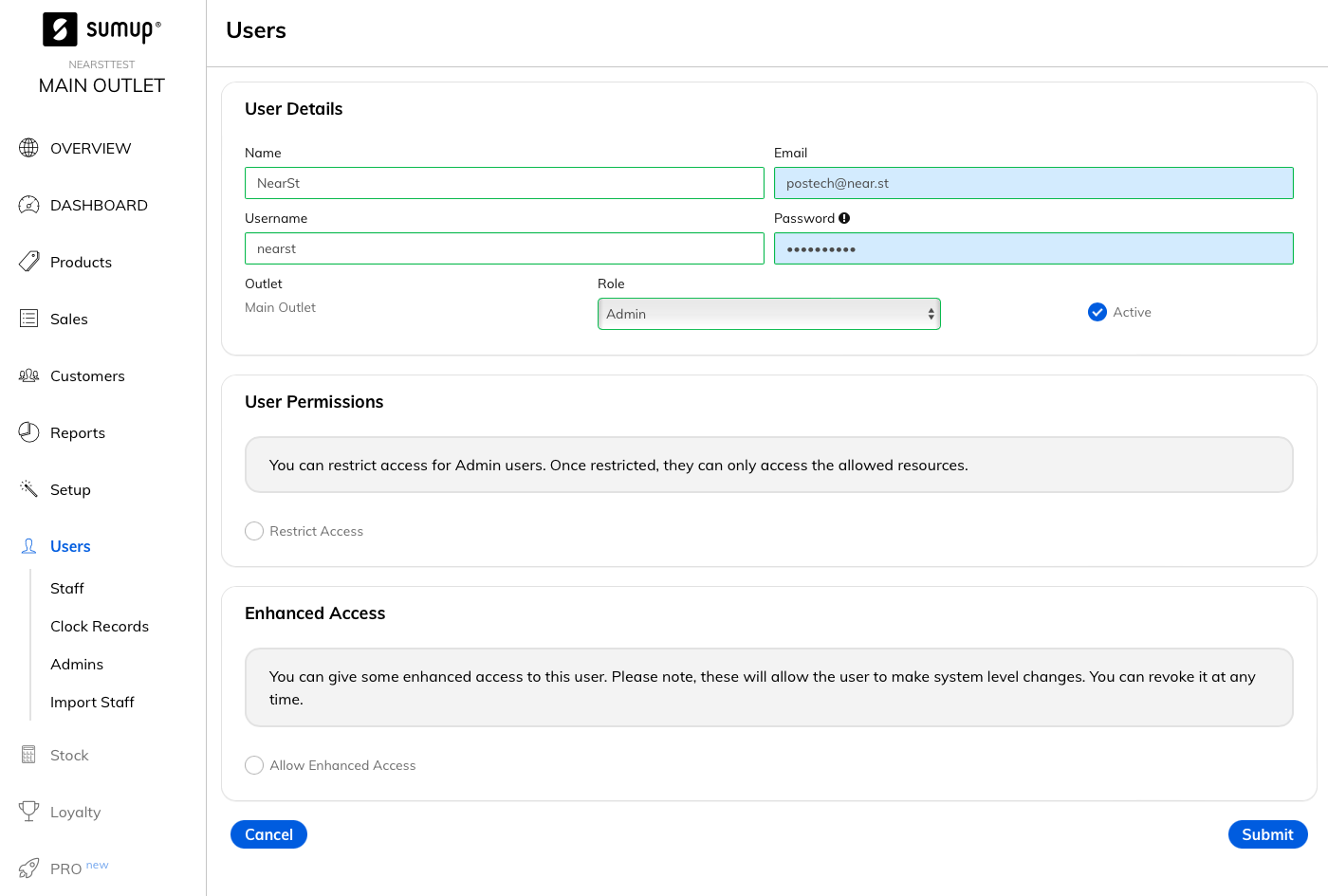Click the Sales list icon

tap(29, 319)
